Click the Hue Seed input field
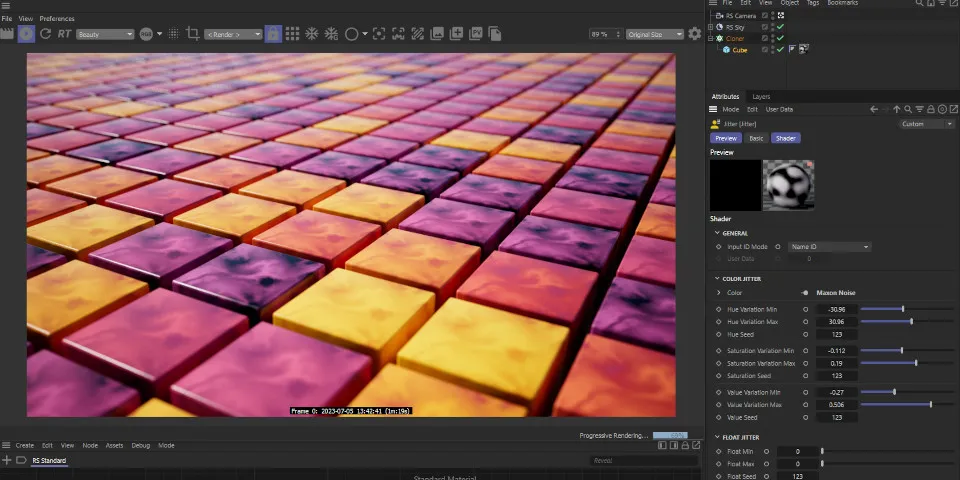The image size is (960, 480). click(836, 334)
